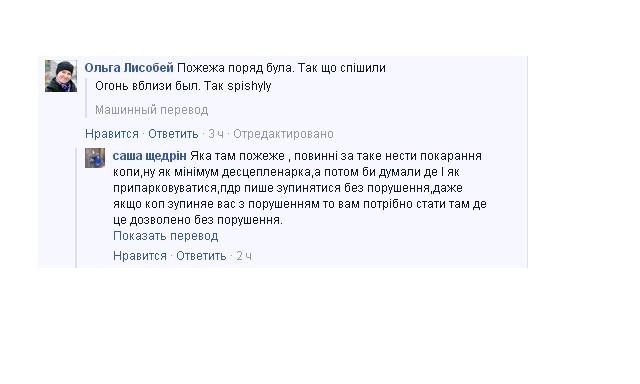The image size is (640, 384).
Task: Open Ольга Лисобей's profile picture
Action: point(61,76)
